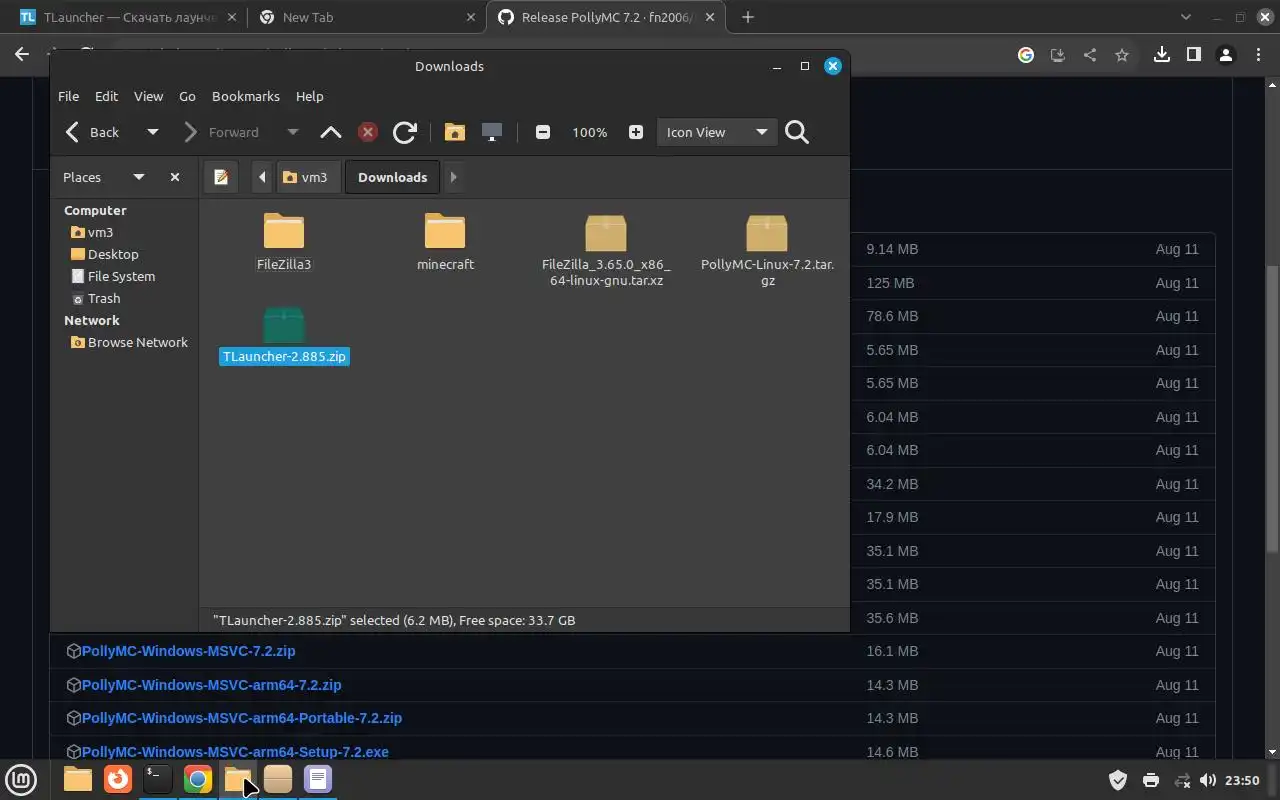1280x800 pixels.
Task: Open the Edit menu
Action: pyautogui.click(x=106, y=96)
